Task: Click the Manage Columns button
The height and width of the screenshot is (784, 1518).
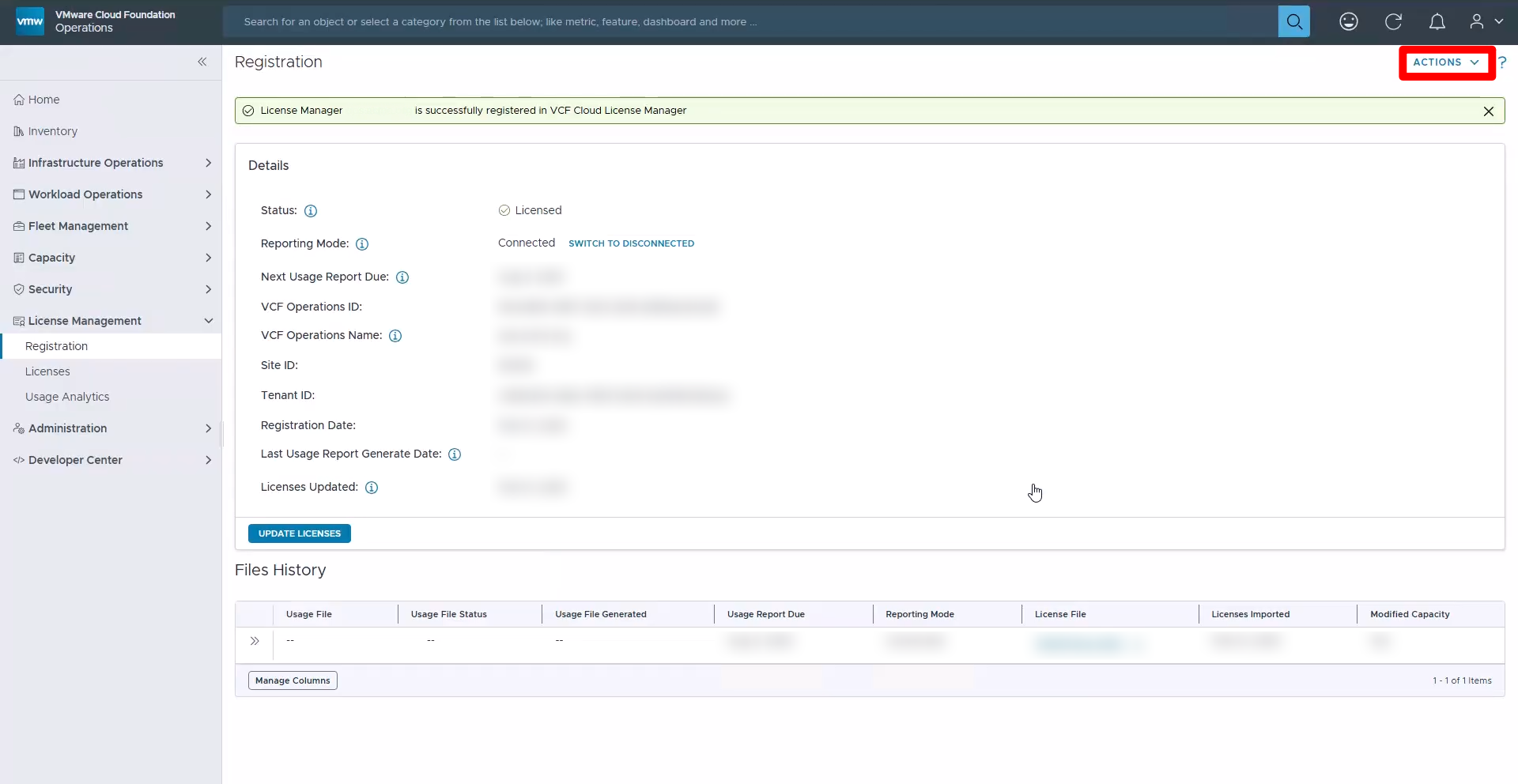Action: (293, 680)
